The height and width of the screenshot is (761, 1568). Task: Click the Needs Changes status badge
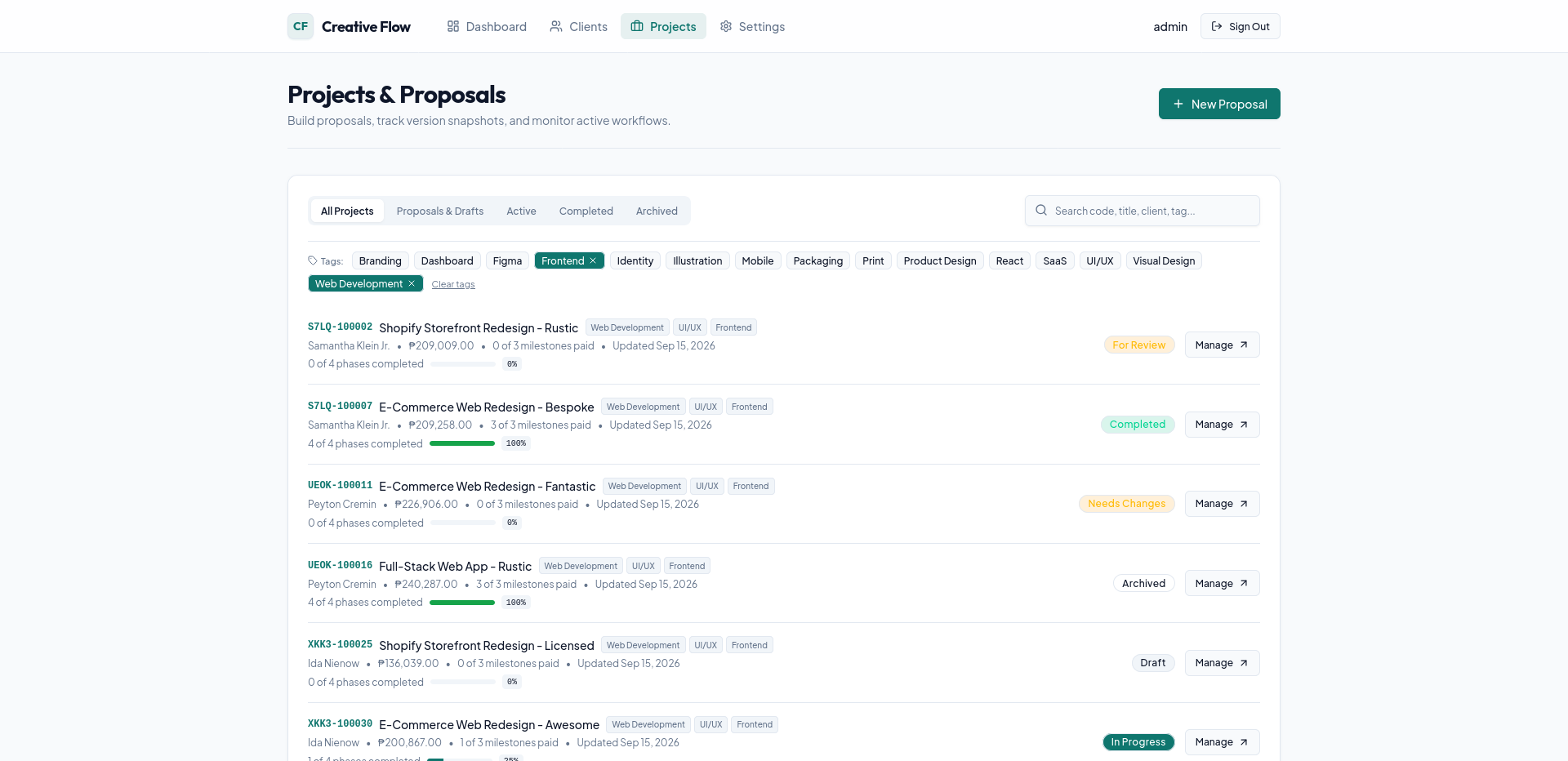tap(1127, 504)
